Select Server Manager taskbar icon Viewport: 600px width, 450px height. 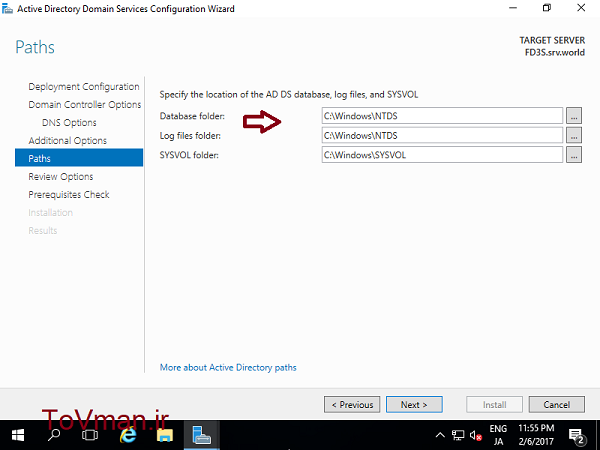click(x=202, y=435)
